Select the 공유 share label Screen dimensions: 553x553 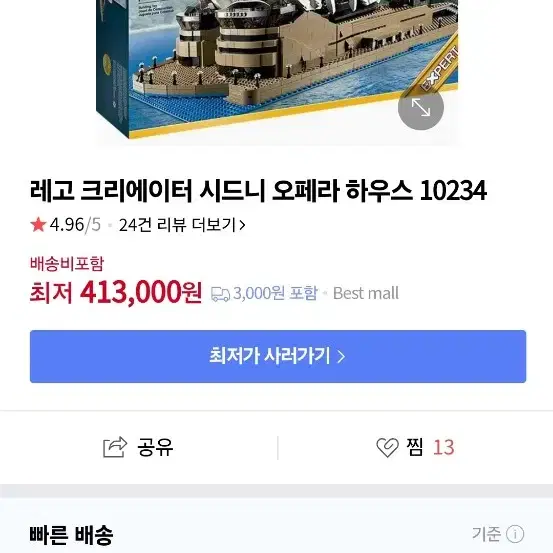click(155, 447)
